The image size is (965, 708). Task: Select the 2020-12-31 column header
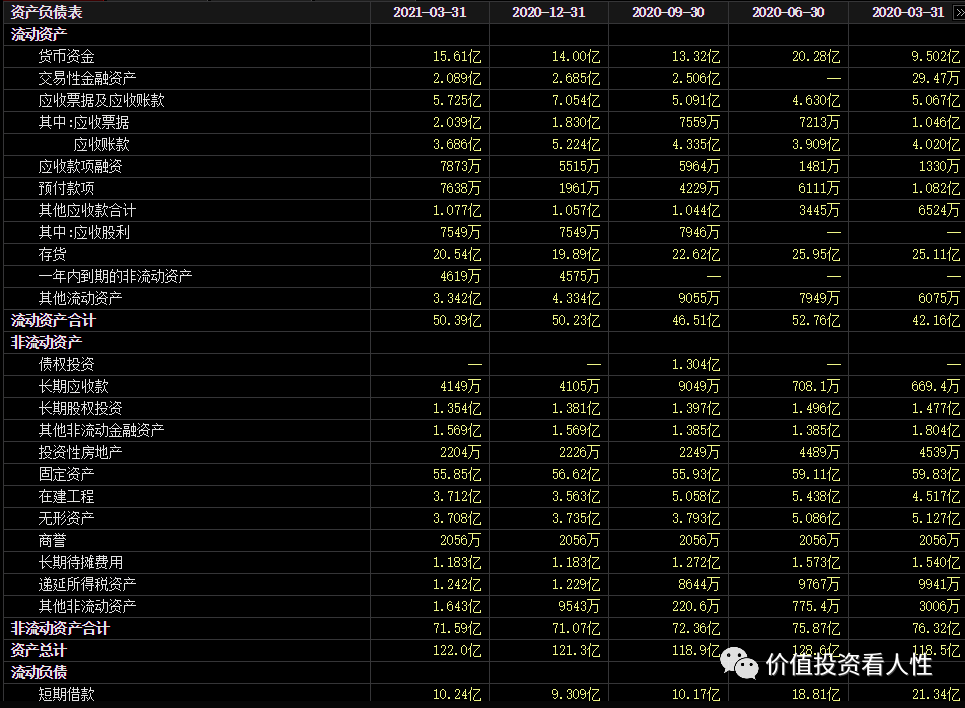[548, 12]
